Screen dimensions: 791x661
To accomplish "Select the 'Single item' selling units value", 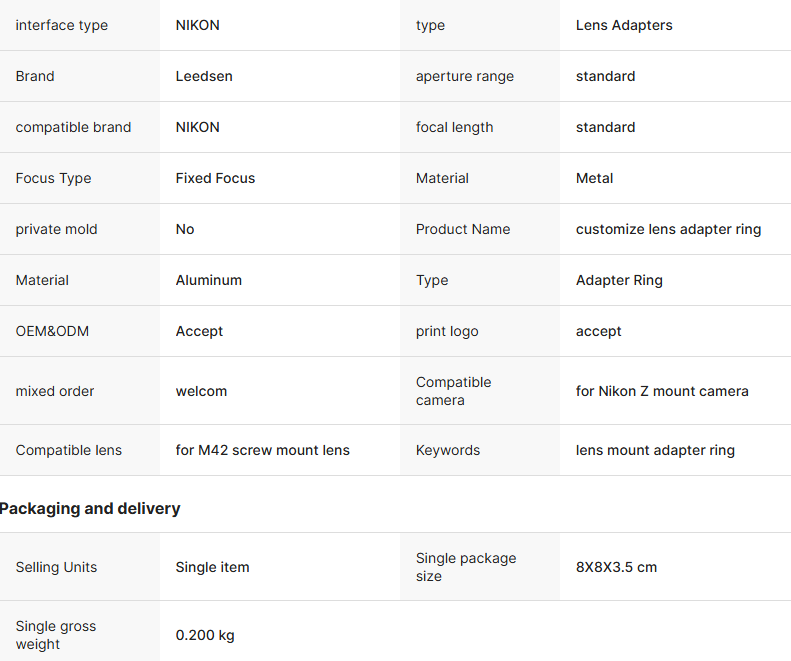I will 212,567.
